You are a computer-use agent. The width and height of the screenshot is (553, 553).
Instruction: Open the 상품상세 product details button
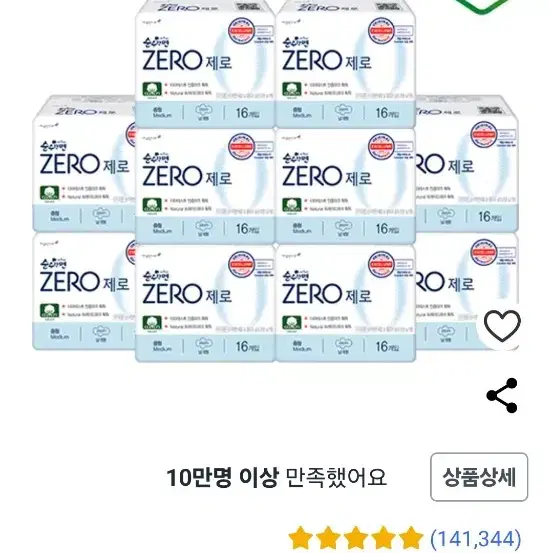[x=479, y=477]
